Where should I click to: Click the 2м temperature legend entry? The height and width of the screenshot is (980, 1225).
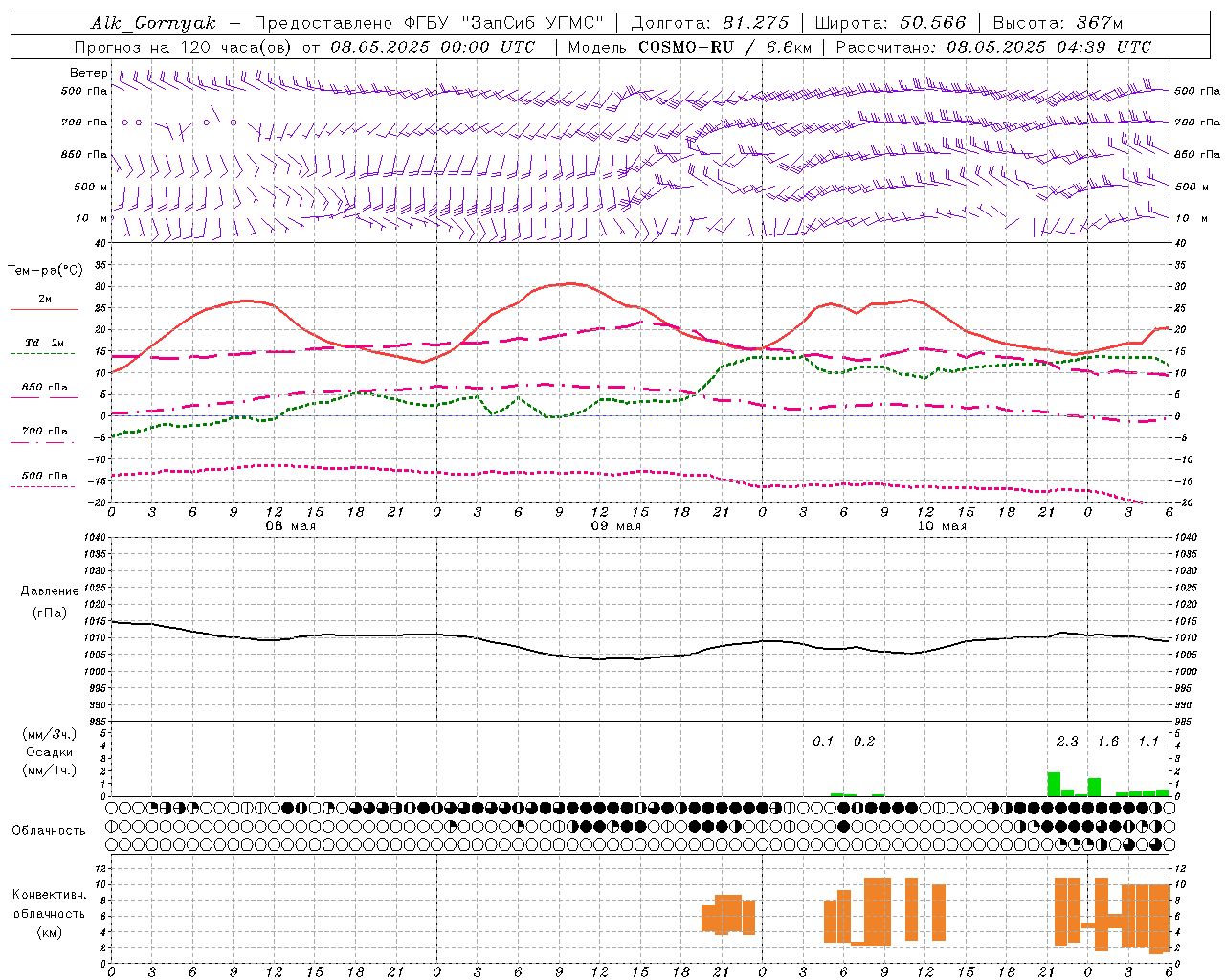(x=45, y=300)
